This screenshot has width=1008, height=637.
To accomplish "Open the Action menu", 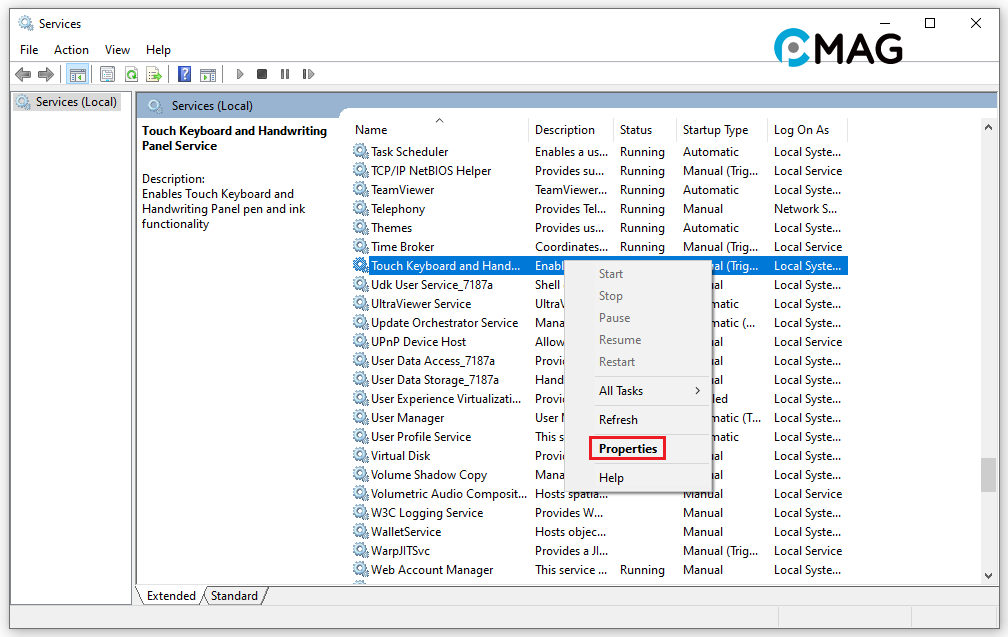I will [x=71, y=49].
